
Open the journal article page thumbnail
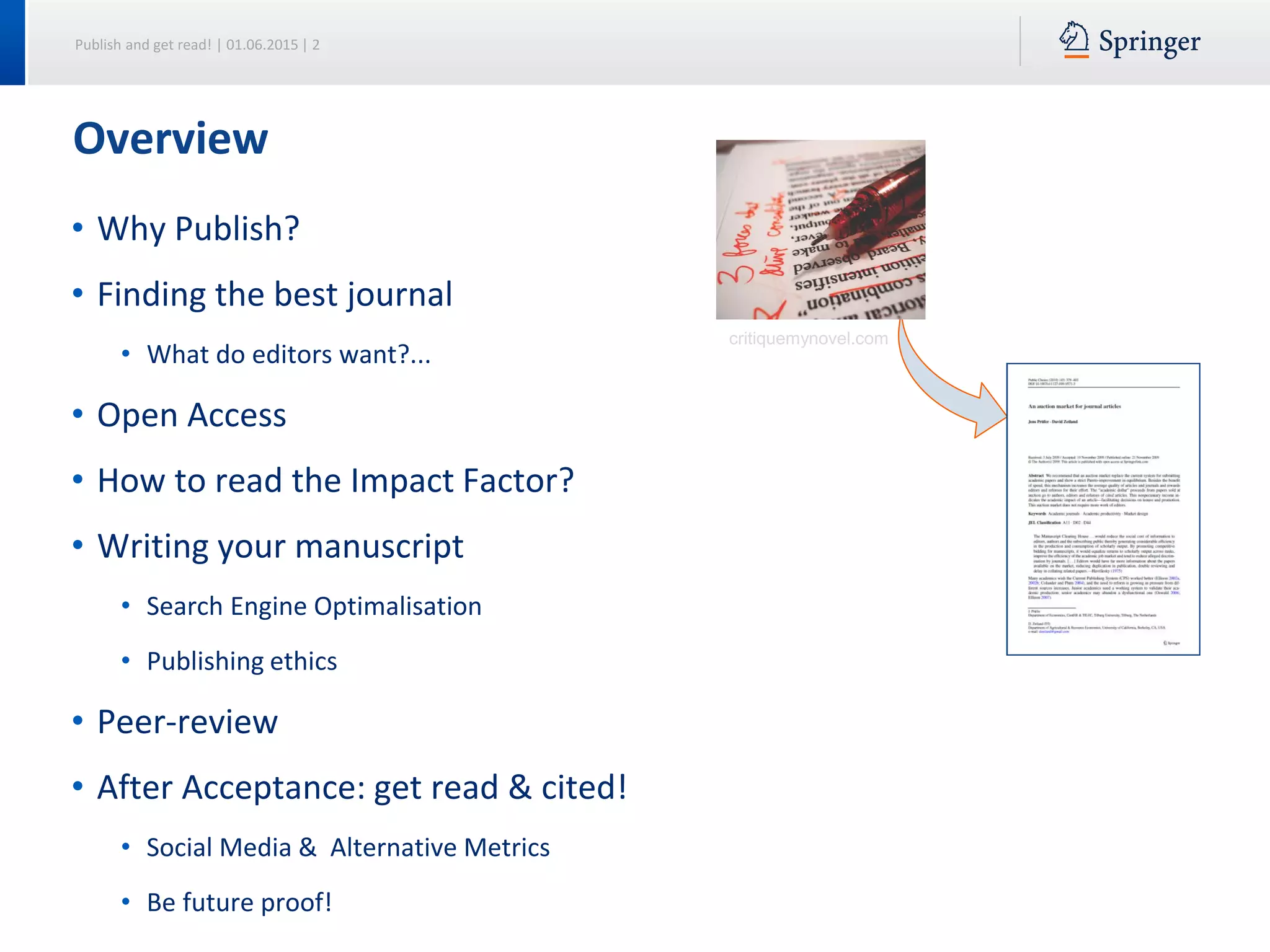point(1103,509)
